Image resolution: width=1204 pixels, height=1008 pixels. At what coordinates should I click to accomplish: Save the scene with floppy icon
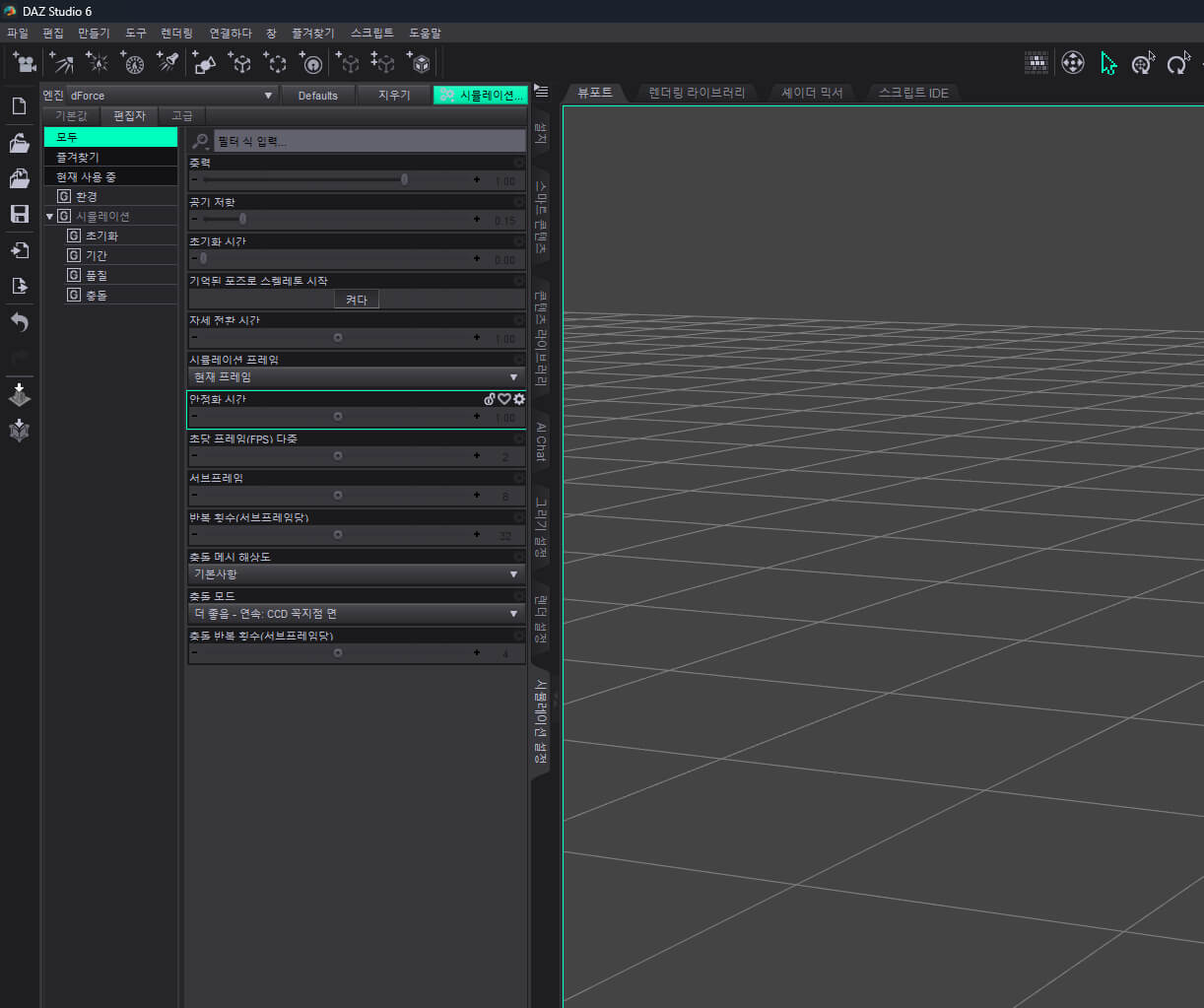coord(19,214)
